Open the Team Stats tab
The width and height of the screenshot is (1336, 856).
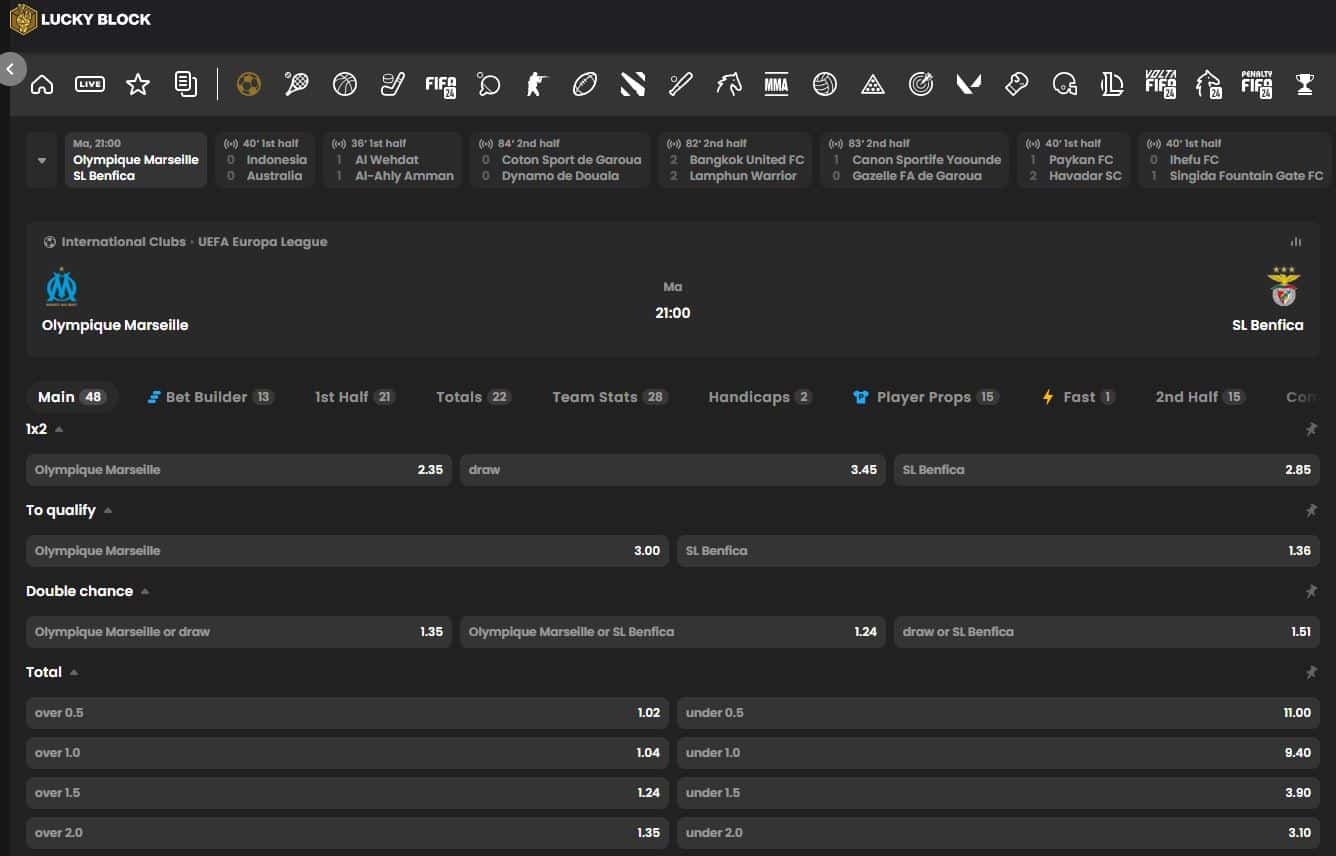pyautogui.click(x=610, y=397)
